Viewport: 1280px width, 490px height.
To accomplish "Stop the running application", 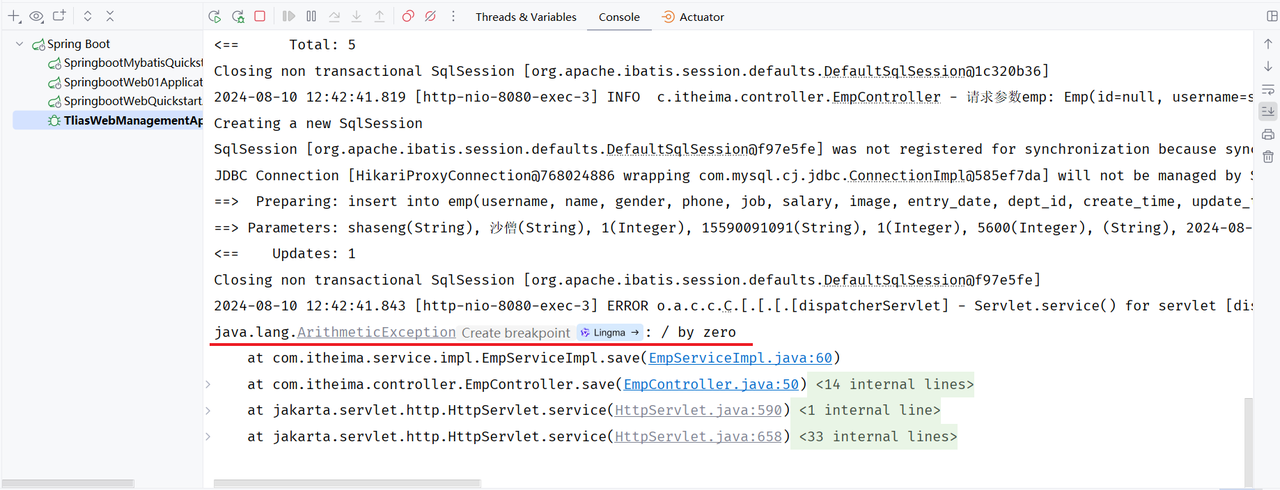I will (x=260, y=17).
